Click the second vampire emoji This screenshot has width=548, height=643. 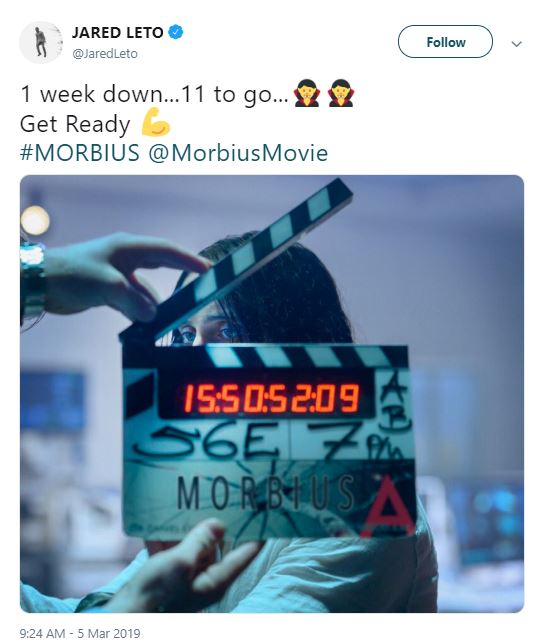coord(341,93)
